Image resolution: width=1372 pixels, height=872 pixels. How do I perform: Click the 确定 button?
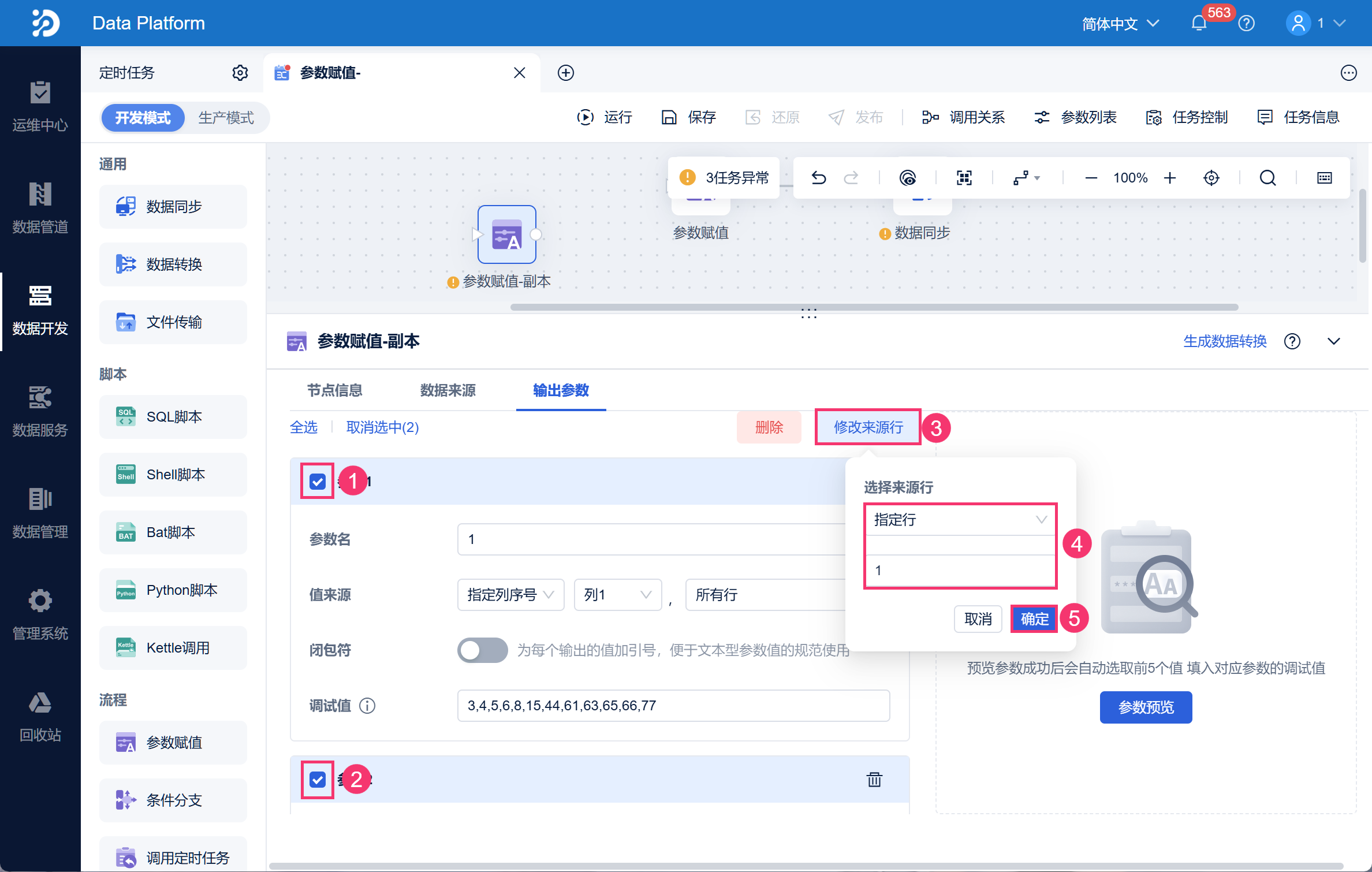1034,619
